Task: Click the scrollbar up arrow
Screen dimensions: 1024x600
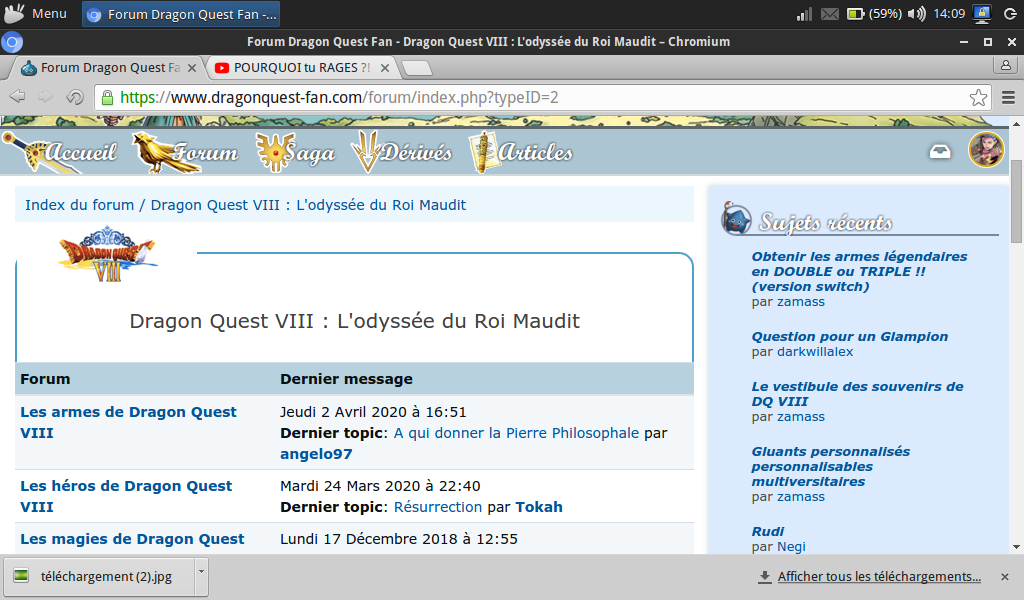Action: [1016, 123]
